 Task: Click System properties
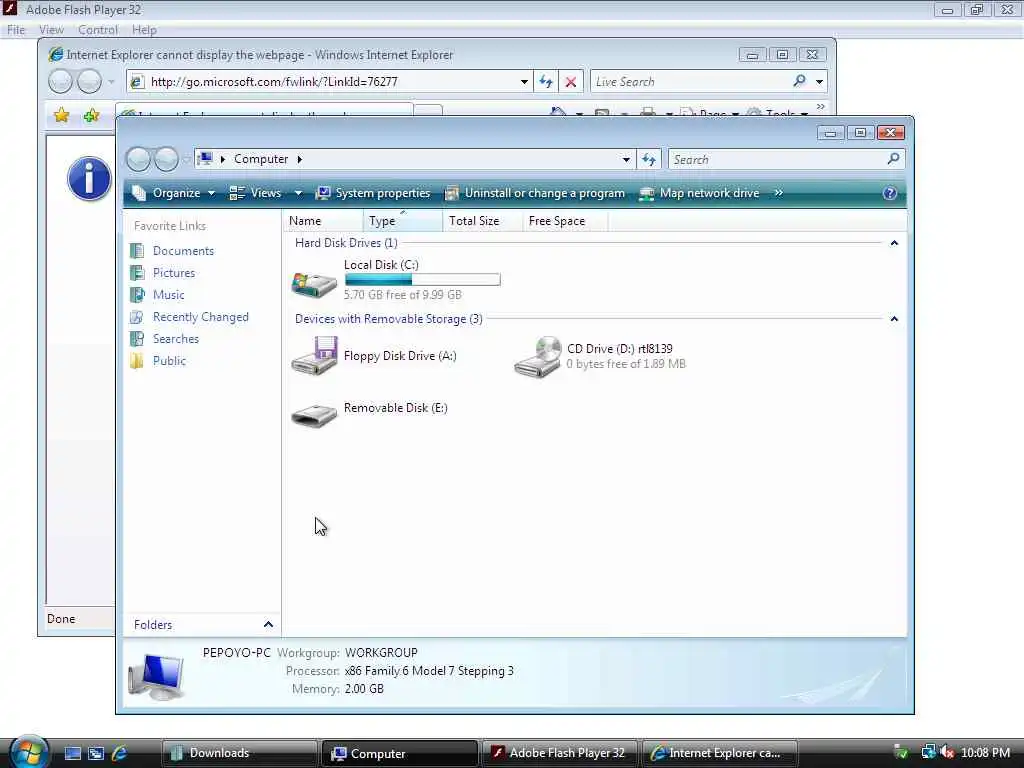tap(373, 193)
